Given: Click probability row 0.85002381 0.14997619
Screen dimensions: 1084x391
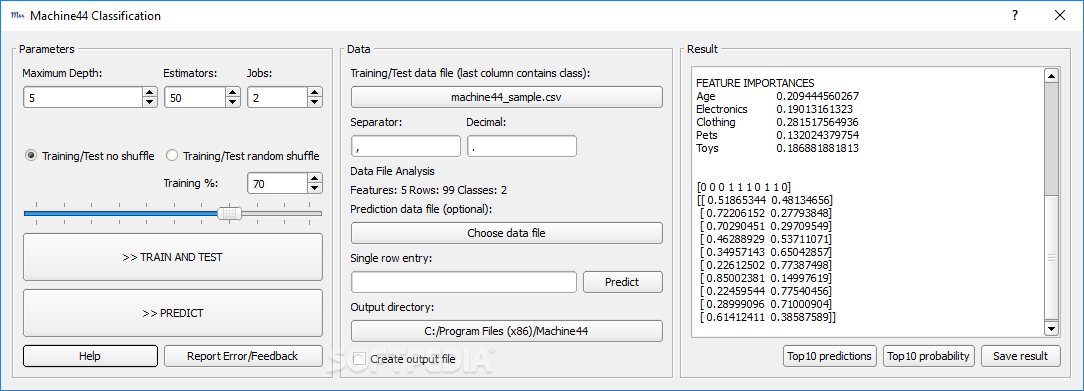Looking at the screenshot, I should point(765,278).
